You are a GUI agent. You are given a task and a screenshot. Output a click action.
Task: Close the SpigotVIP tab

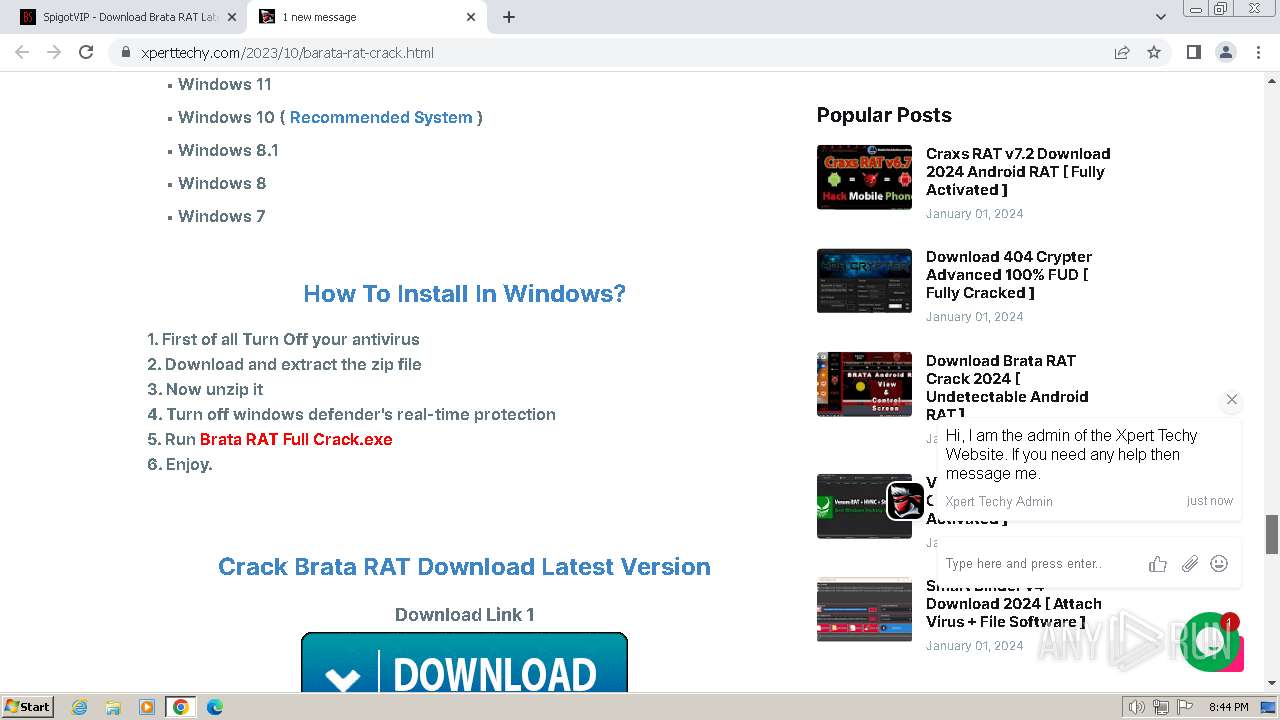232,17
